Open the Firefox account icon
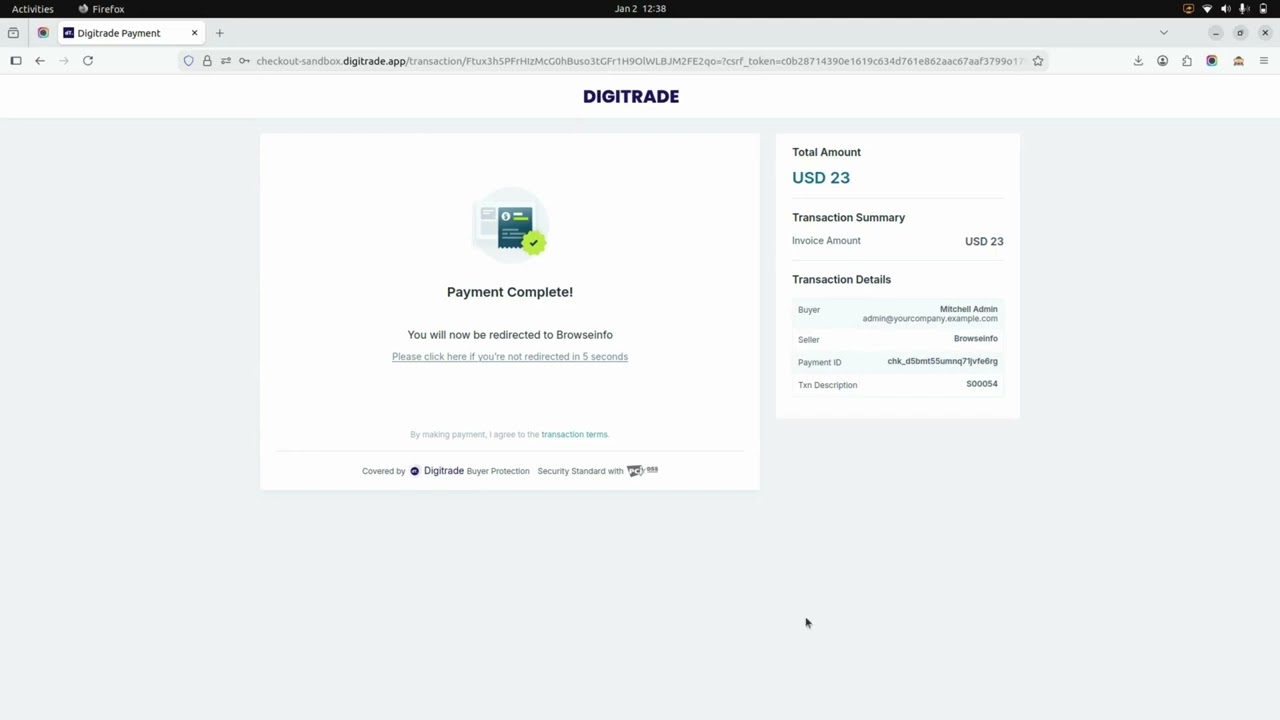The height and width of the screenshot is (720, 1280). 1162,61
